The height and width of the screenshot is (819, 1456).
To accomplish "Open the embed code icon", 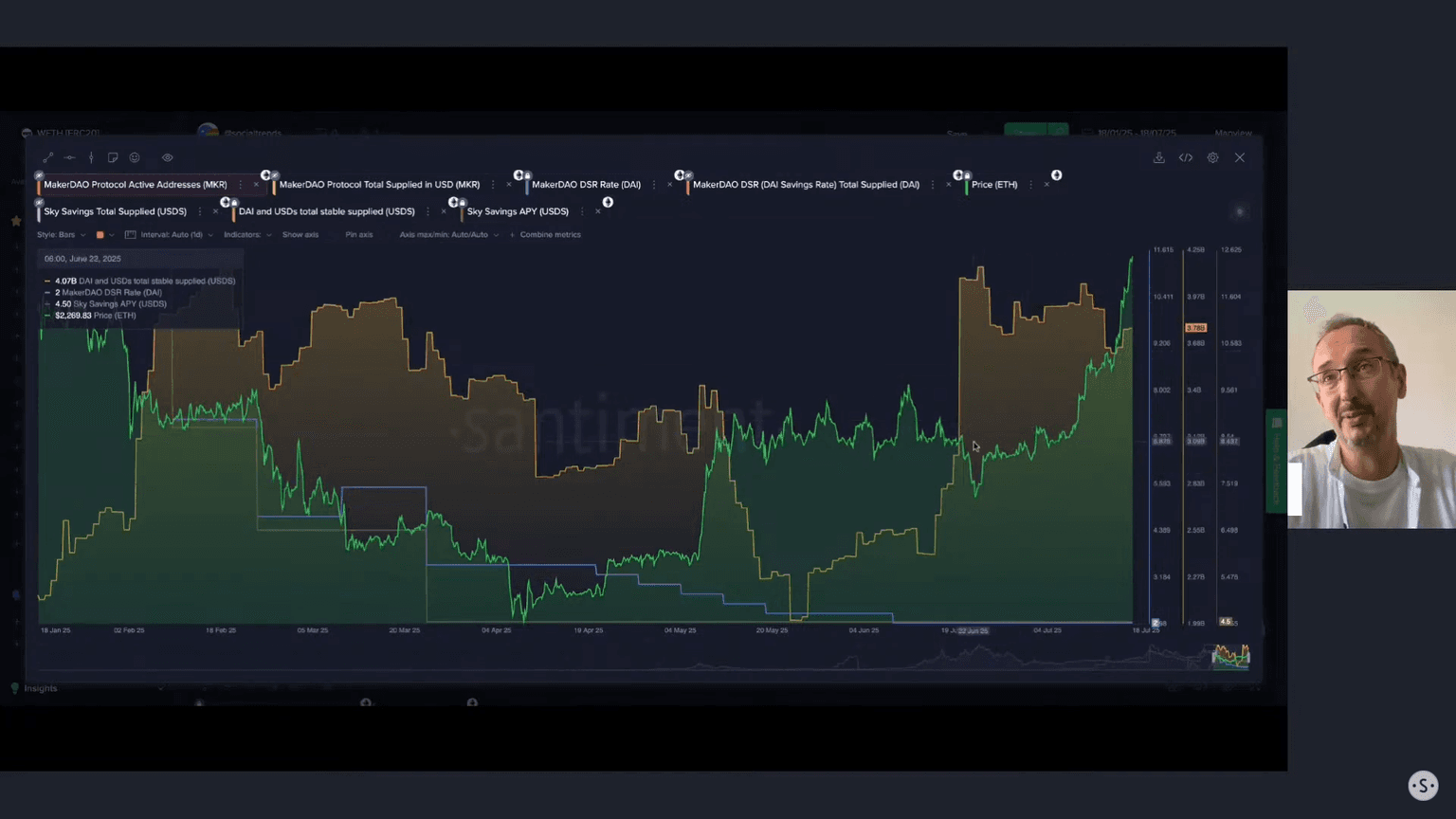I will pos(1186,157).
